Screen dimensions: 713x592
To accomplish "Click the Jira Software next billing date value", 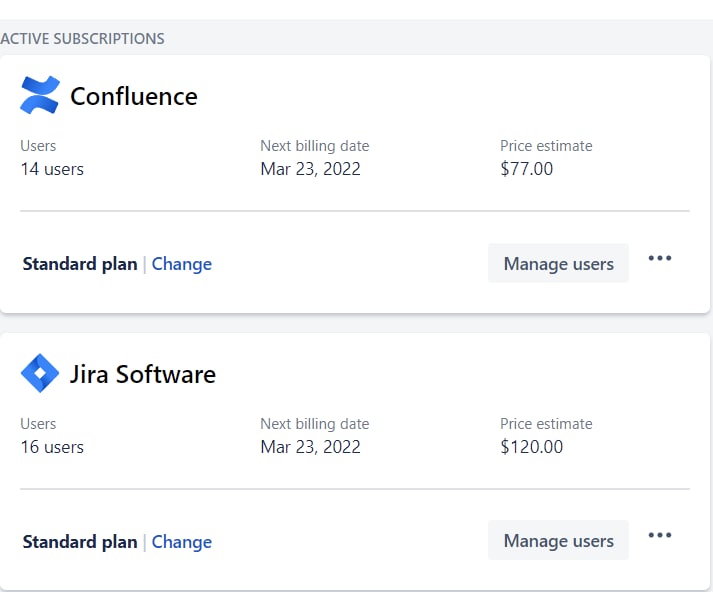I will tap(310, 447).
